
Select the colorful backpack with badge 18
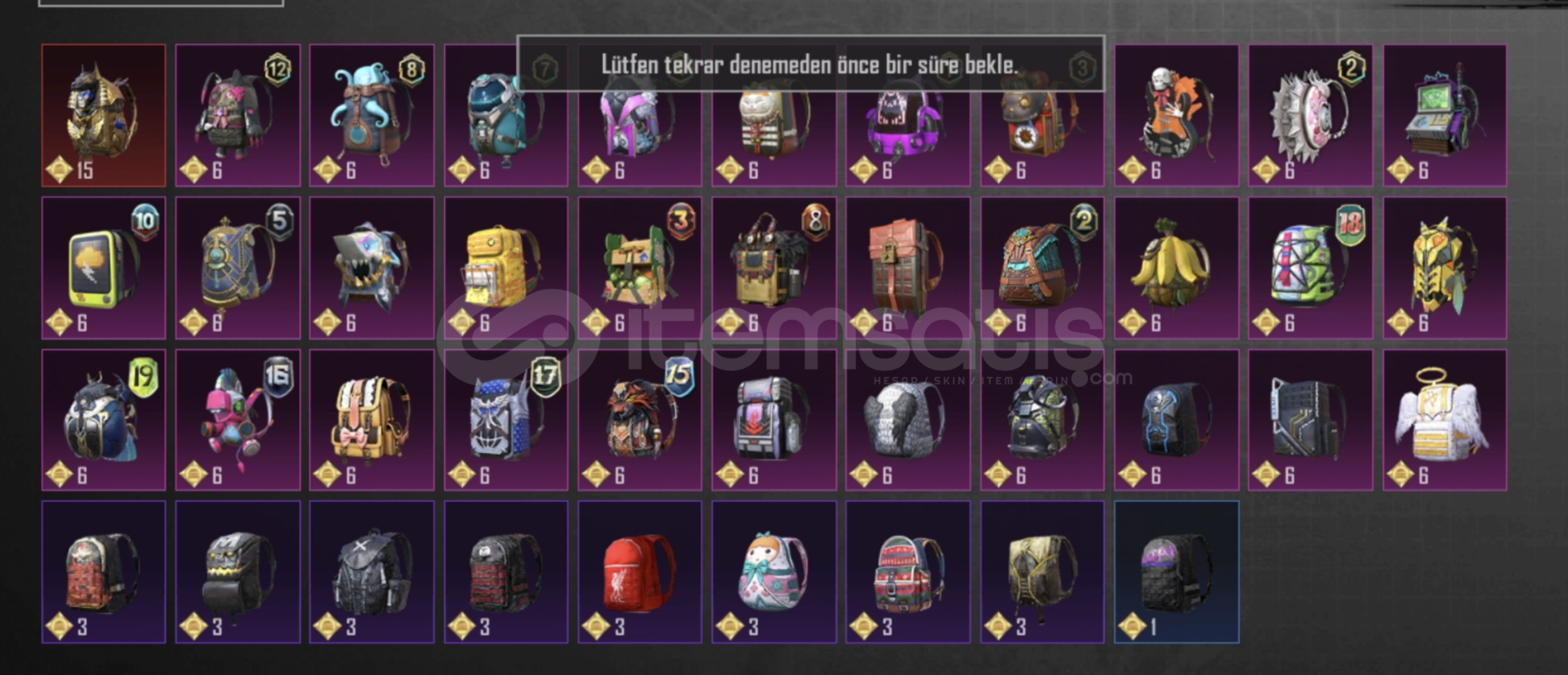point(1310,268)
